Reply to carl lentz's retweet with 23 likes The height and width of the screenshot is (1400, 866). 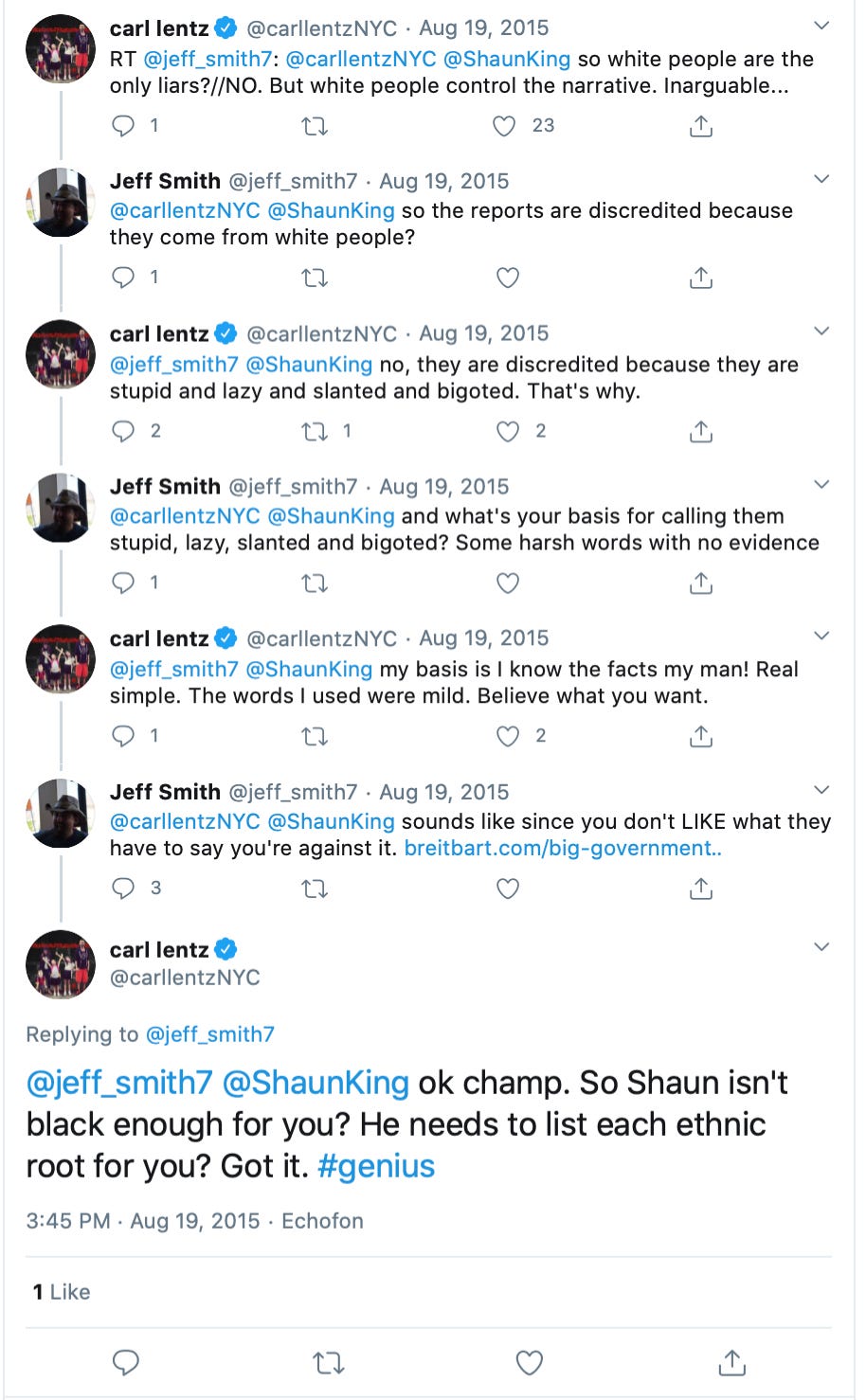coord(124,126)
